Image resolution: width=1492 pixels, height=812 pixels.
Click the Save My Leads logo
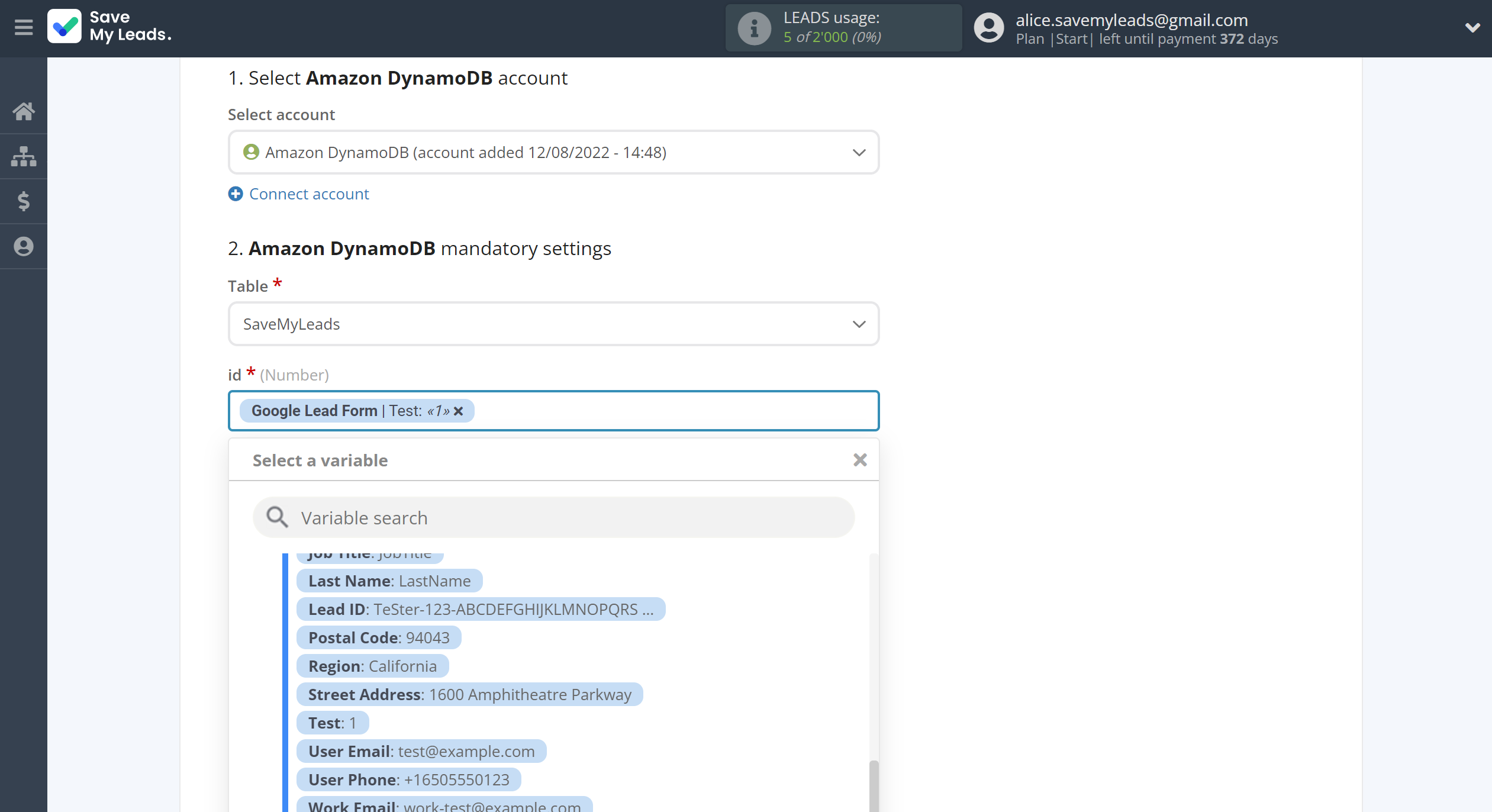point(110,27)
